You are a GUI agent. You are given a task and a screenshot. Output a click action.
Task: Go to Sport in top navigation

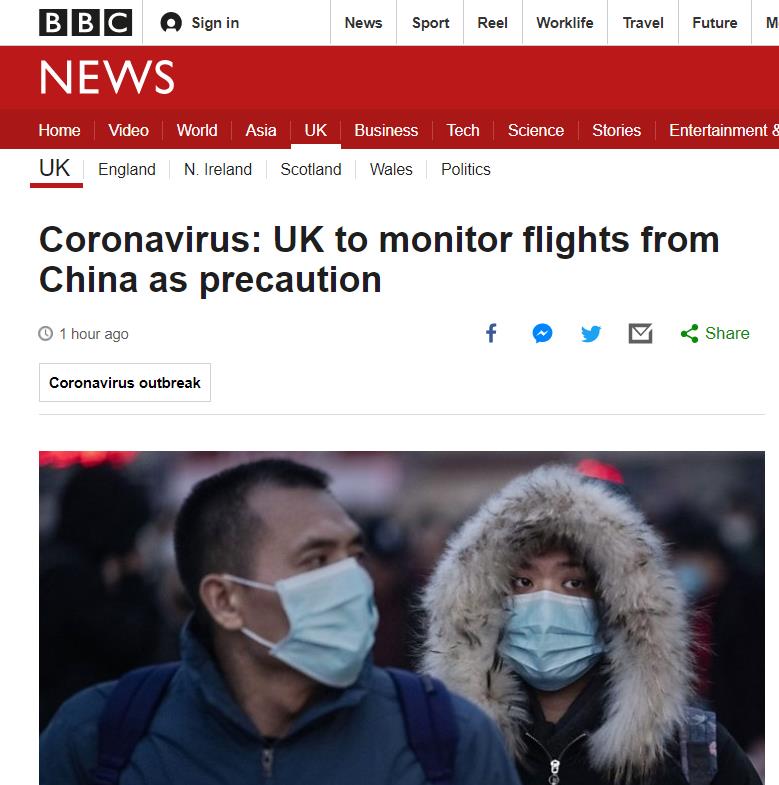pos(430,23)
